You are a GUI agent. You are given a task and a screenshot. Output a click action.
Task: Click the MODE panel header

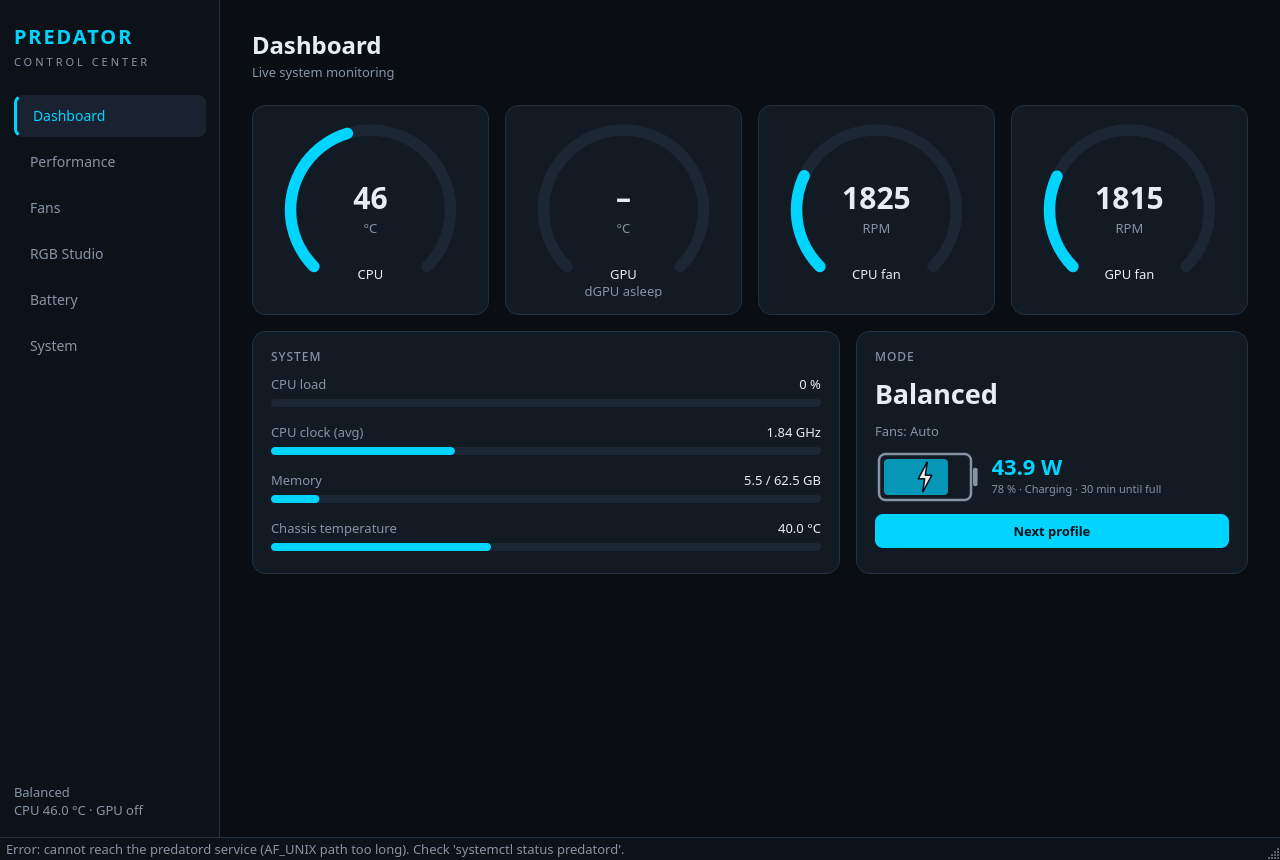click(895, 357)
